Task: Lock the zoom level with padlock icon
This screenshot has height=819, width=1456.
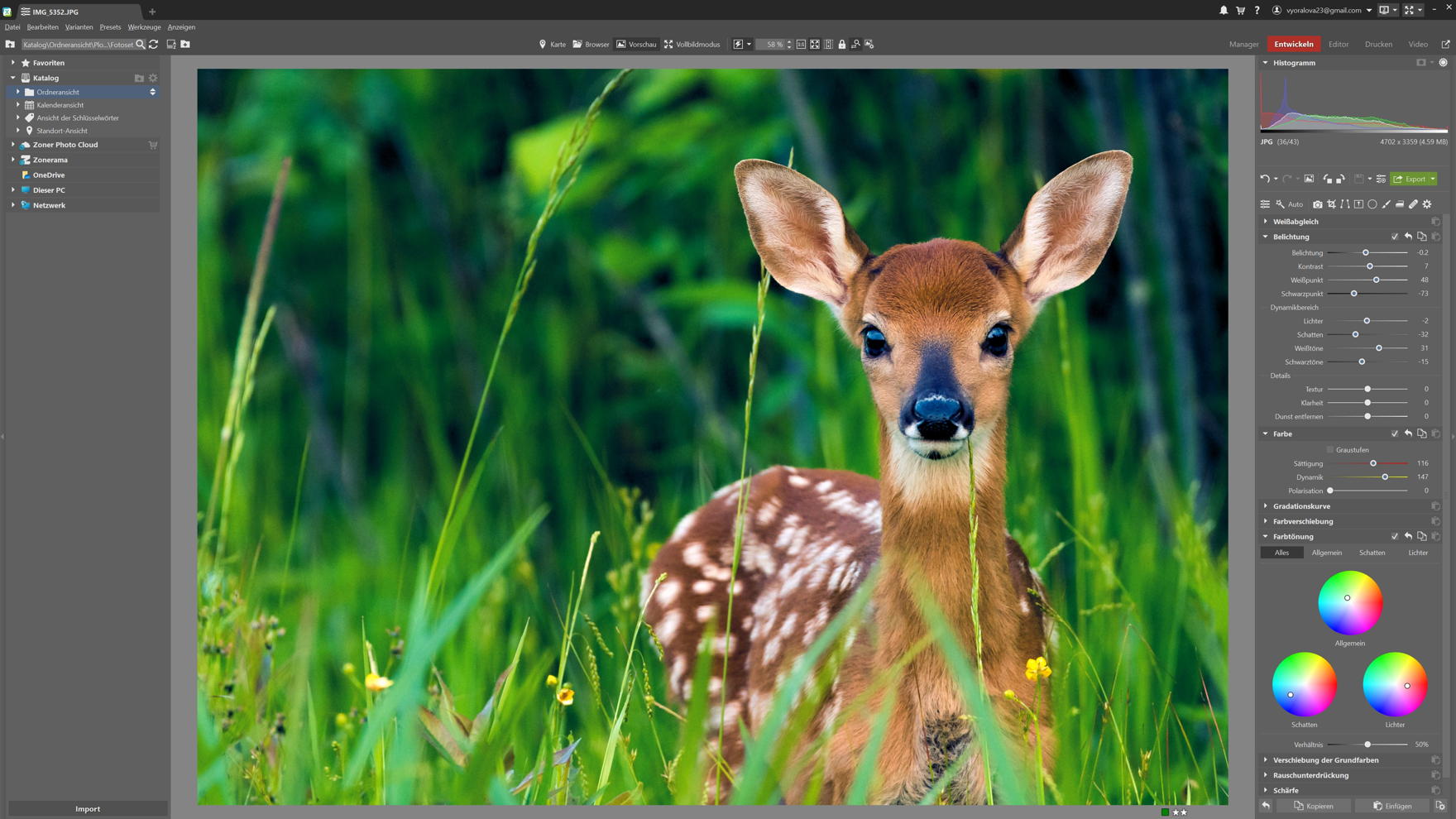Action: [x=842, y=45]
